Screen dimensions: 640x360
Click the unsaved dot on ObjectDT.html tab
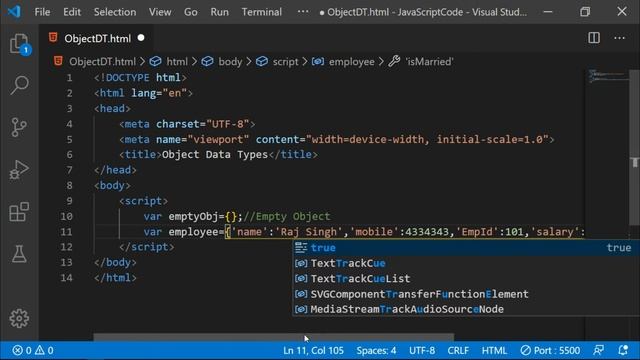pyautogui.click(x=141, y=38)
